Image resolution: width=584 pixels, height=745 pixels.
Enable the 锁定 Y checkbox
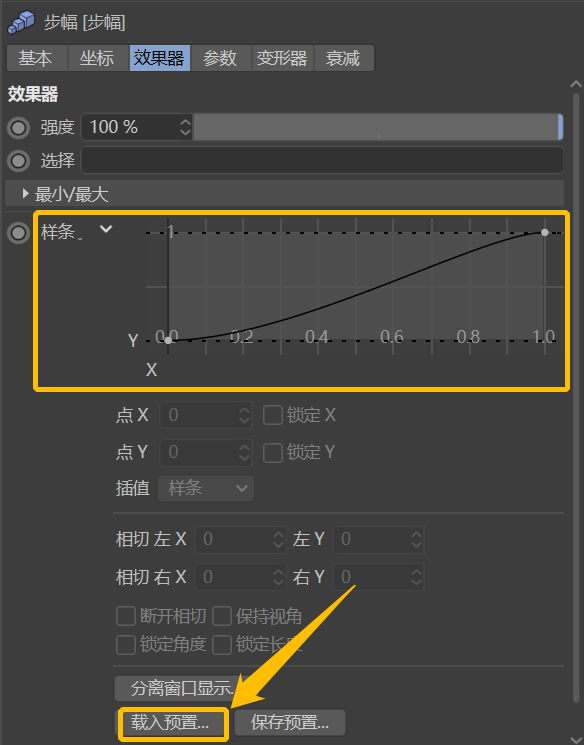coord(273,452)
